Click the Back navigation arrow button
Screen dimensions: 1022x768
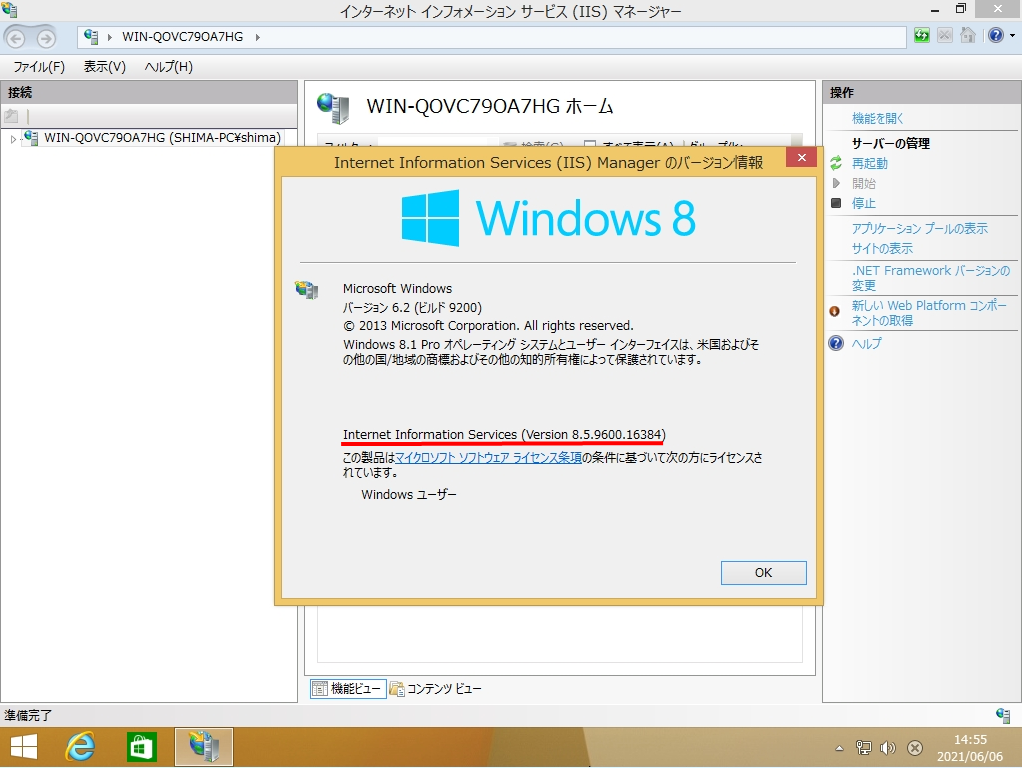pyautogui.click(x=16, y=38)
